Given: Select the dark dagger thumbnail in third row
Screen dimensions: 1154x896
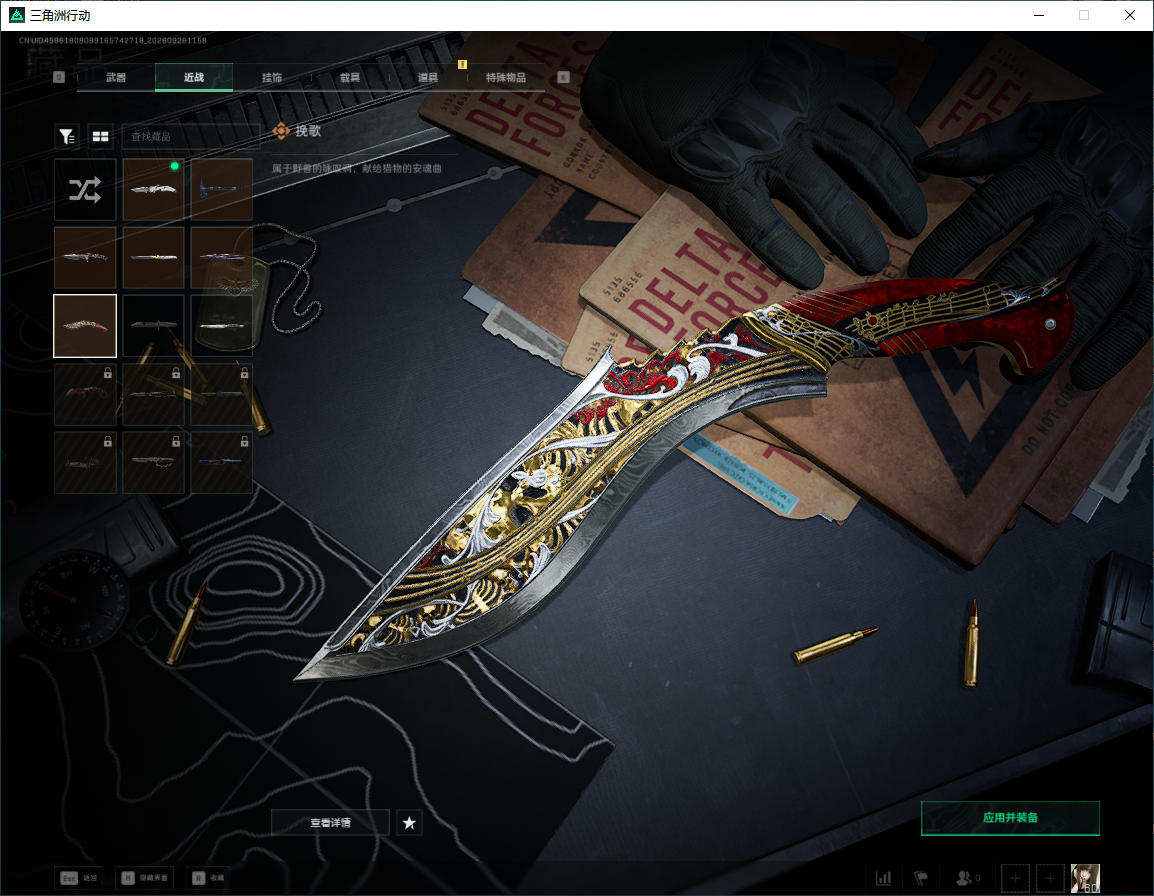Looking at the screenshot, I should coord(153,325).
